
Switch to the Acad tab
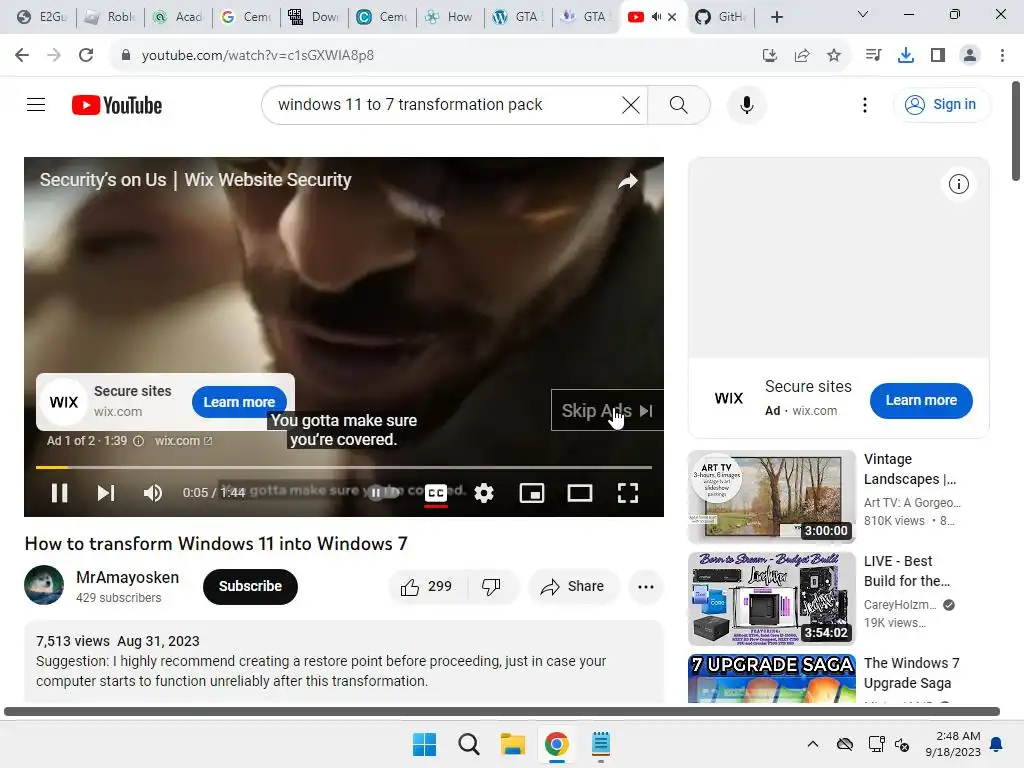[x=178, y=17]
